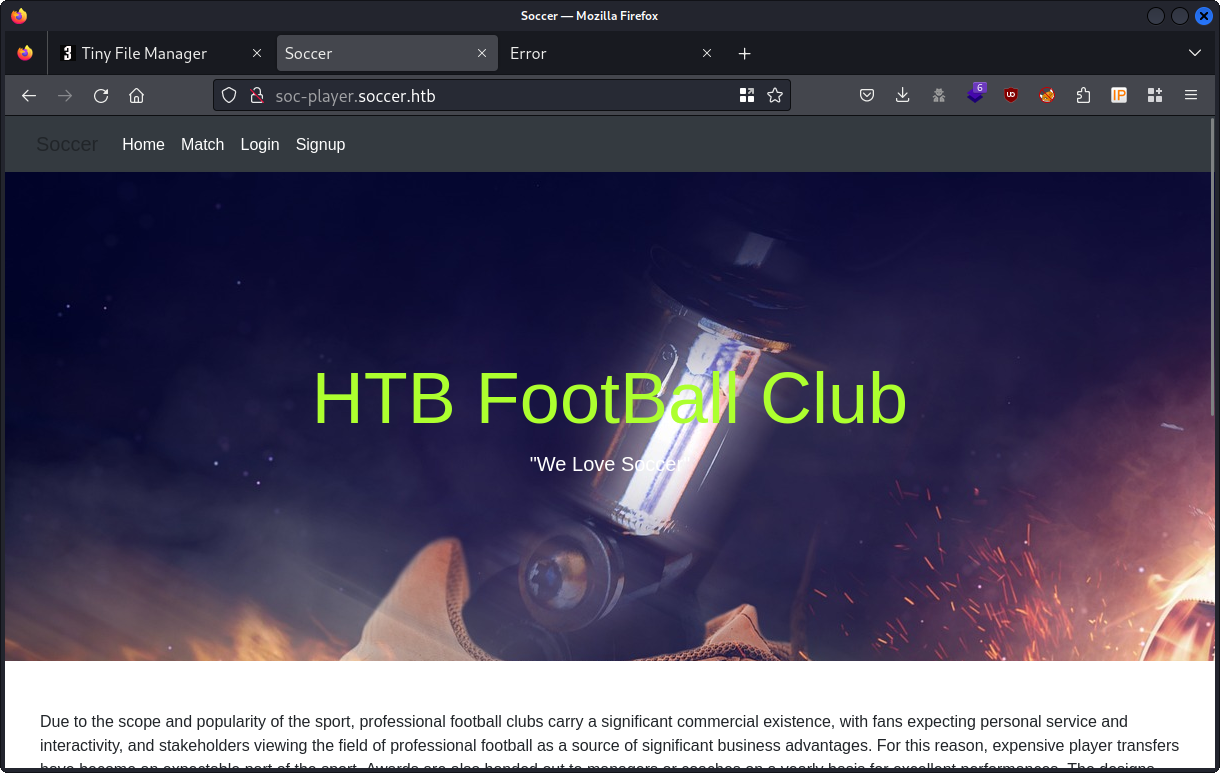Viewport: 1220px width, 773px height.
Task: Click the tracking protection shield icon
Action: point(229,96)
